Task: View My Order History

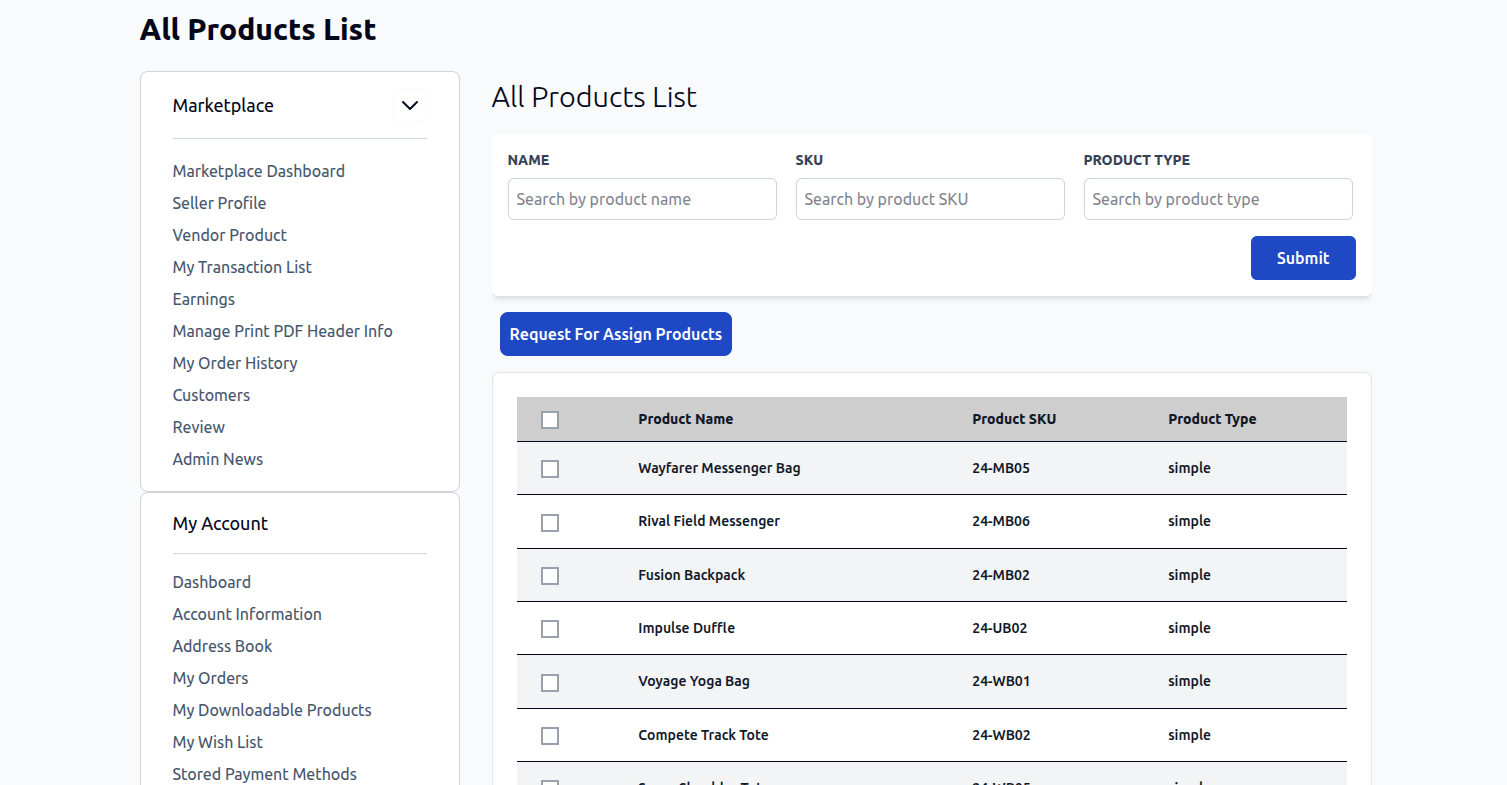Action: point(235,363)
